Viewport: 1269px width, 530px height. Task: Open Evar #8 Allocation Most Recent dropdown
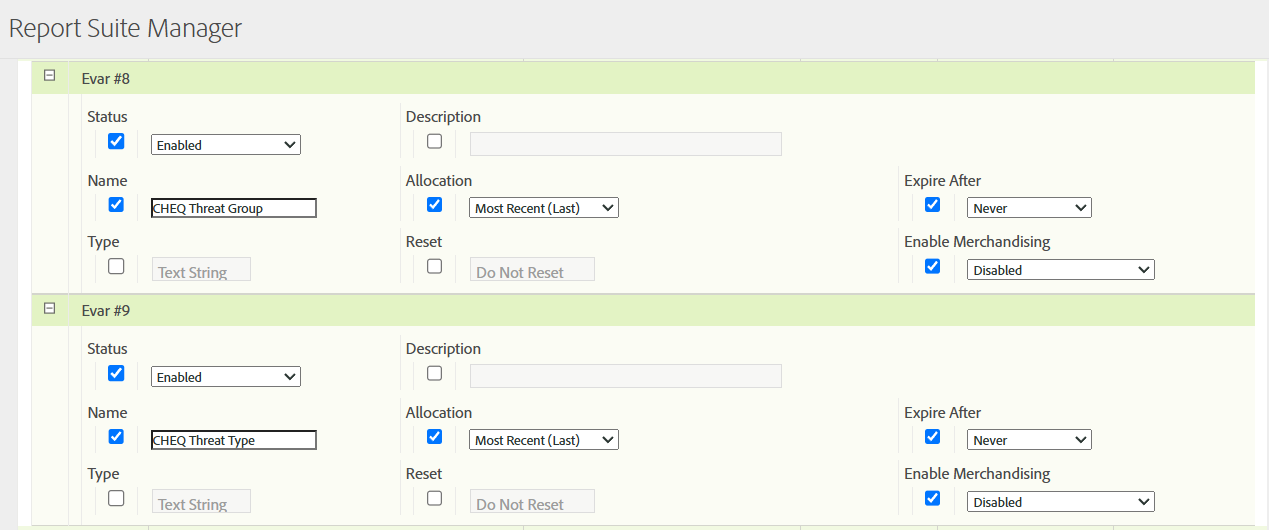[544, 208]
